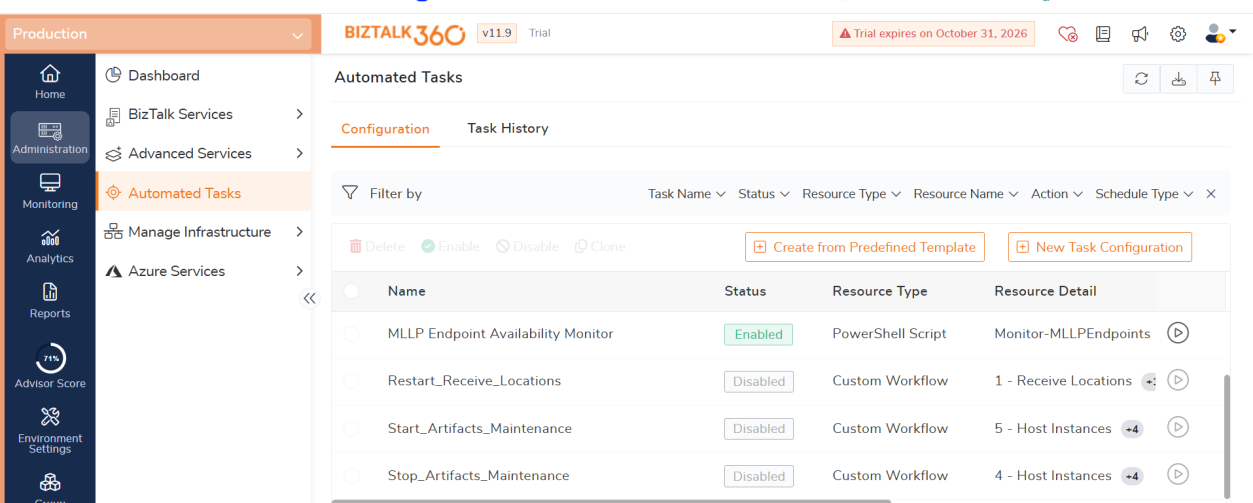Run the Restart_Receive_Locations task
The width and height of the screenshot is (1253, 503).
coord(1178,380)
